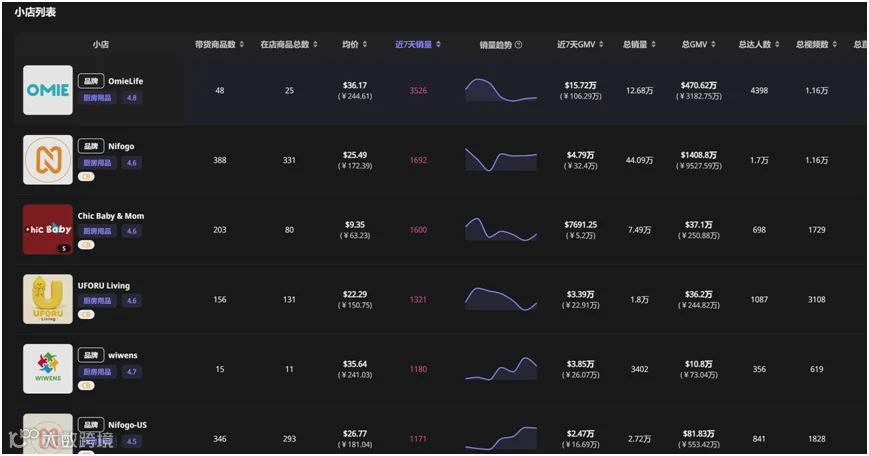Open the Chic Baby red logo
The width and height of the screenshot is (869, 456).
point(48,229)
